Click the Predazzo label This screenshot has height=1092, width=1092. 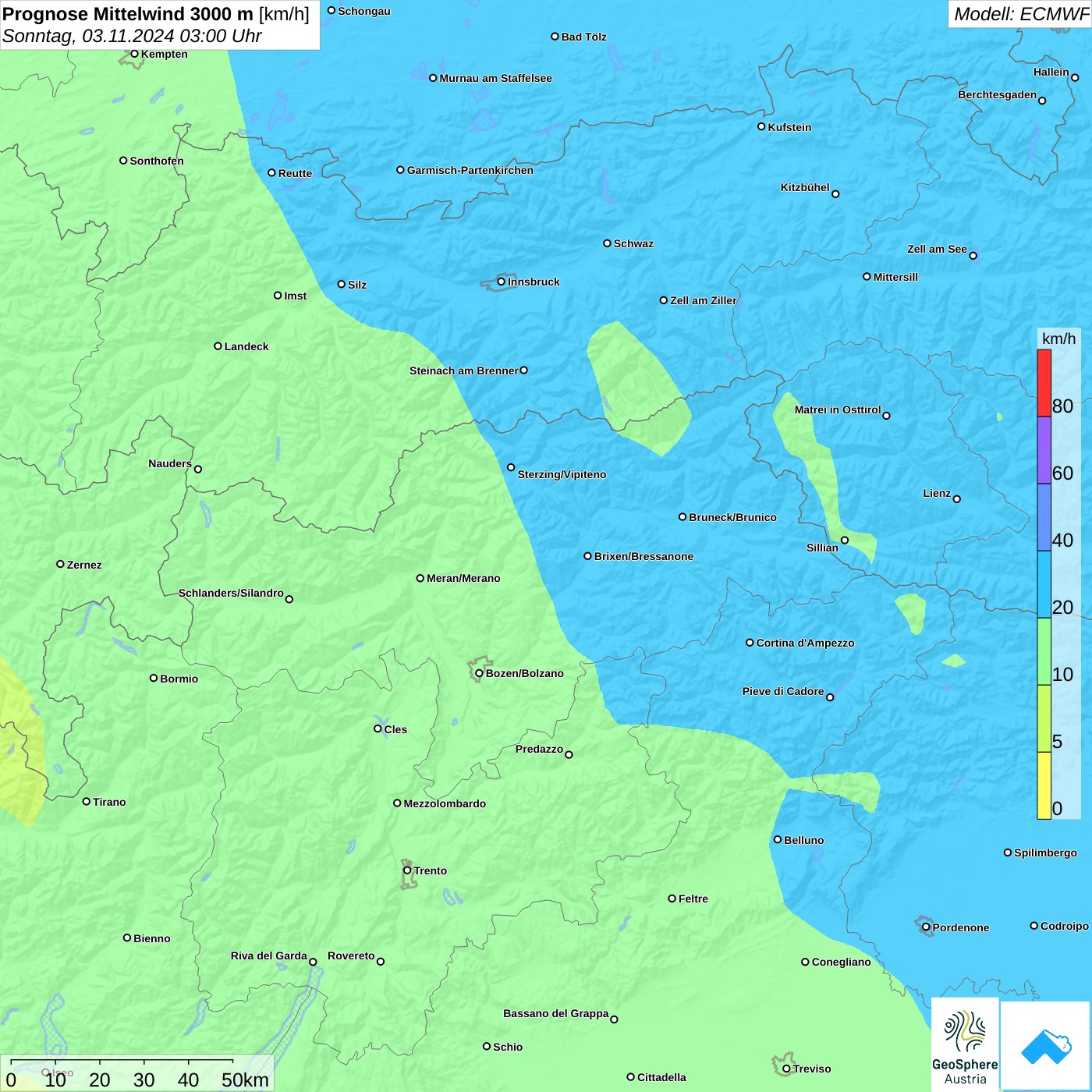pyautogui.click(x=539, y=749)
